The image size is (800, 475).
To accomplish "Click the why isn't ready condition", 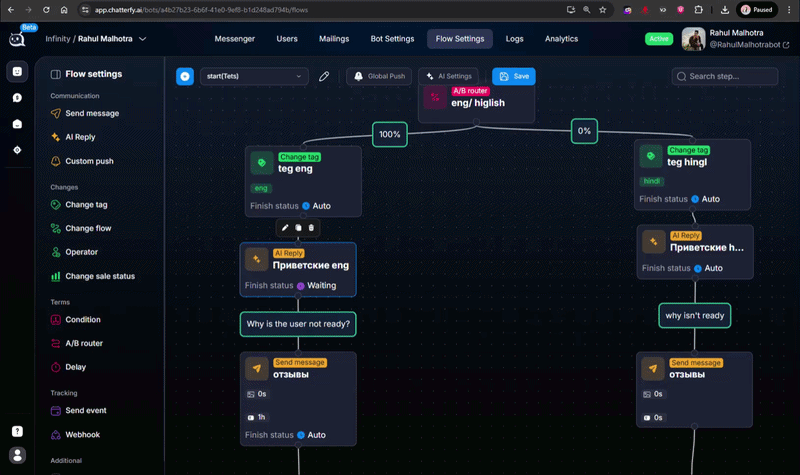I will (694, 316).
